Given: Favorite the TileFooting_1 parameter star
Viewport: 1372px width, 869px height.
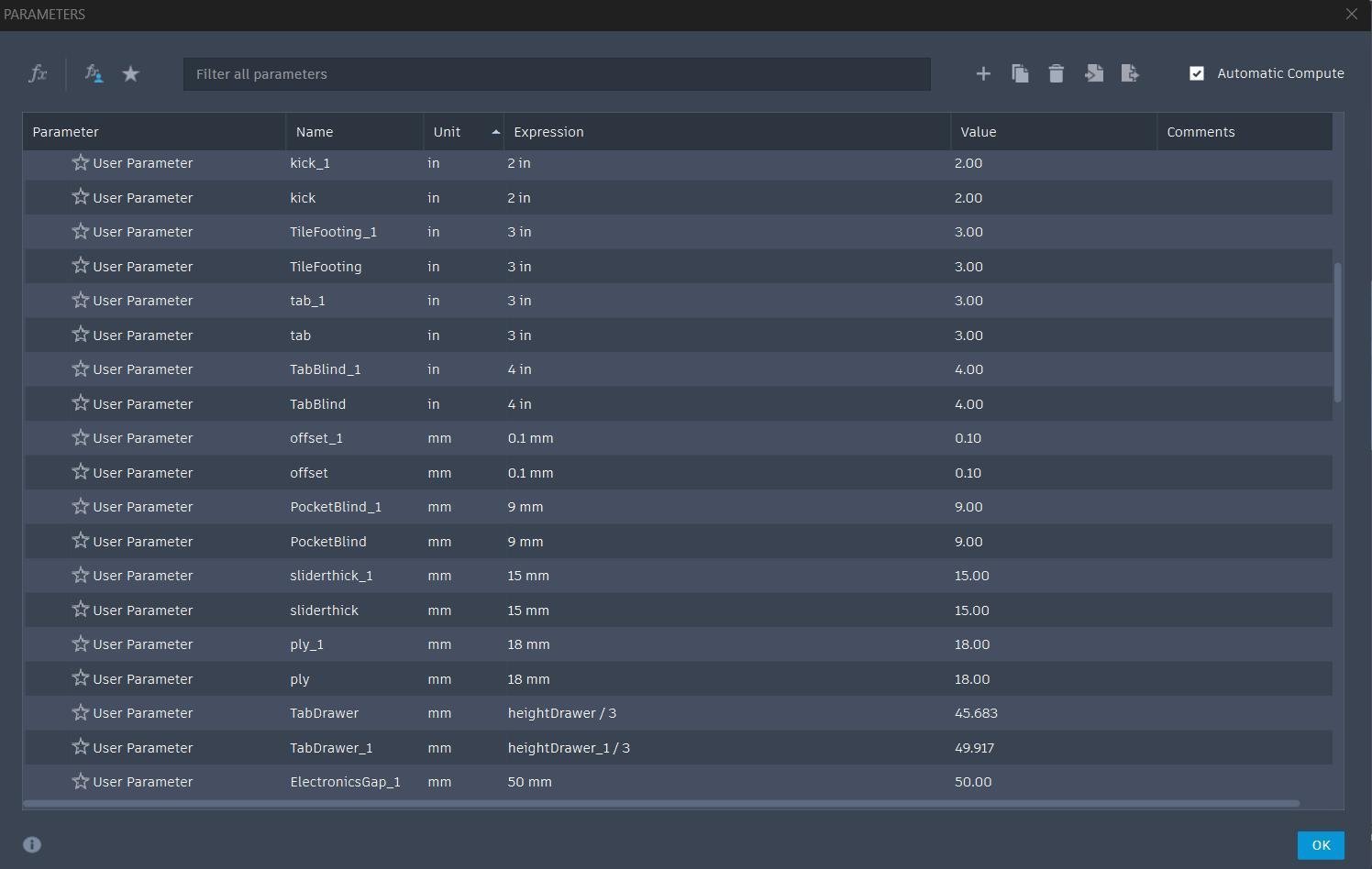Looking at the screenshot, I should [x=81, y=231].
